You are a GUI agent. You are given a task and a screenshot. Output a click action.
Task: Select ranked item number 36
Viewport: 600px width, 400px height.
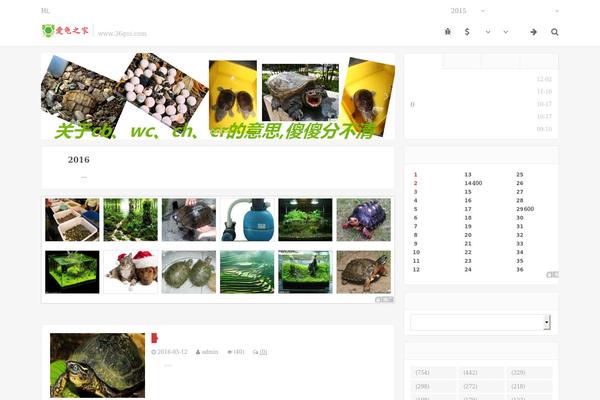pyautogui.click(x=520, y=269)
